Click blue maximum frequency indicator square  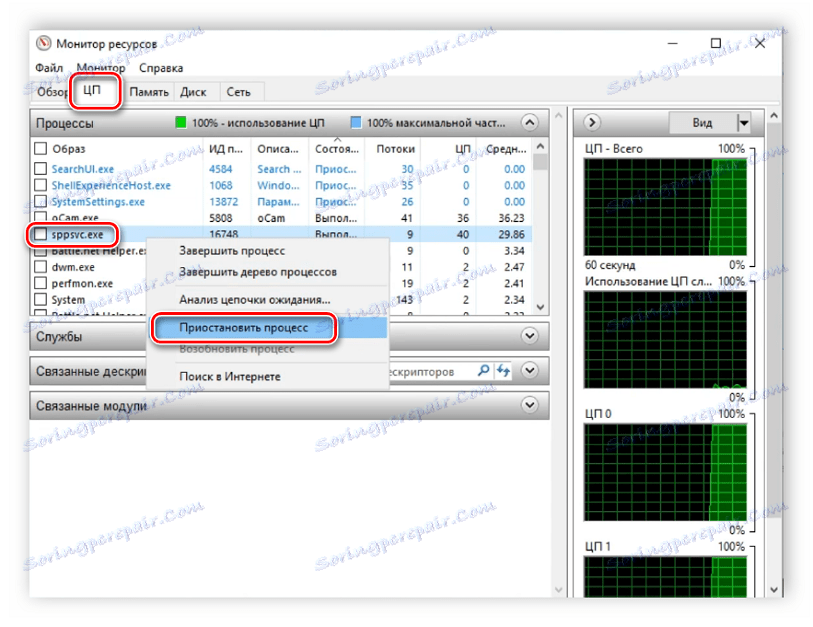[x=356, y=123]
